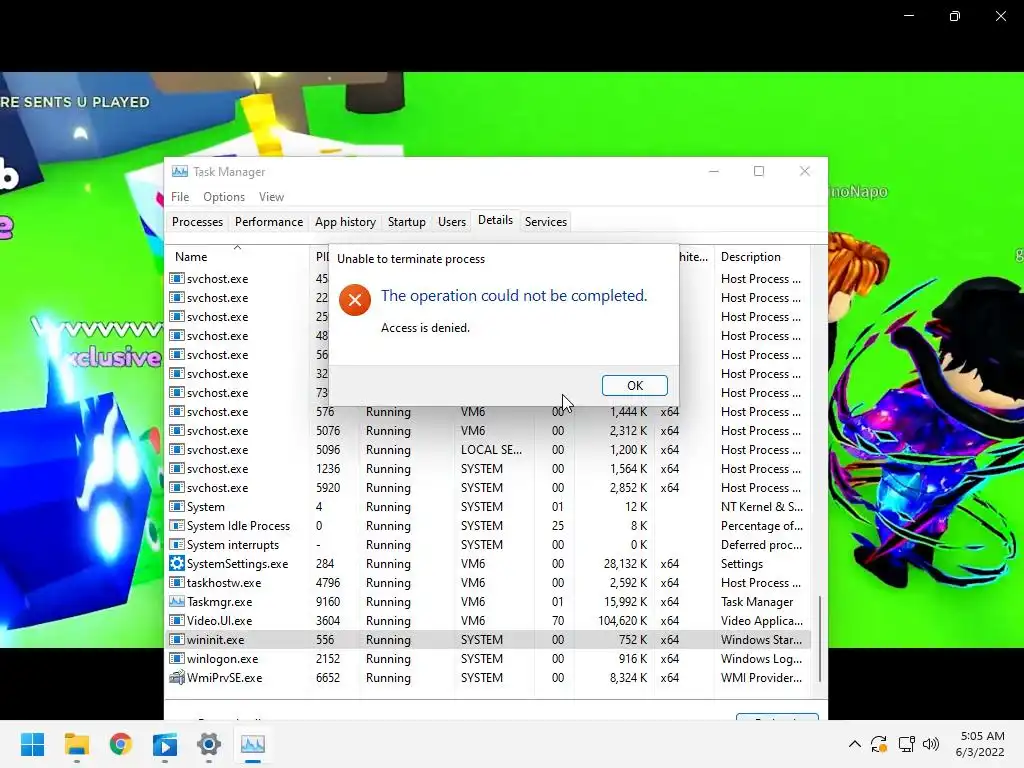Select the Taskmgr.exe process name
Image resolution: width=1024 pixels, height=768 pixels.
pyautogui.click(x=219, y=602)
